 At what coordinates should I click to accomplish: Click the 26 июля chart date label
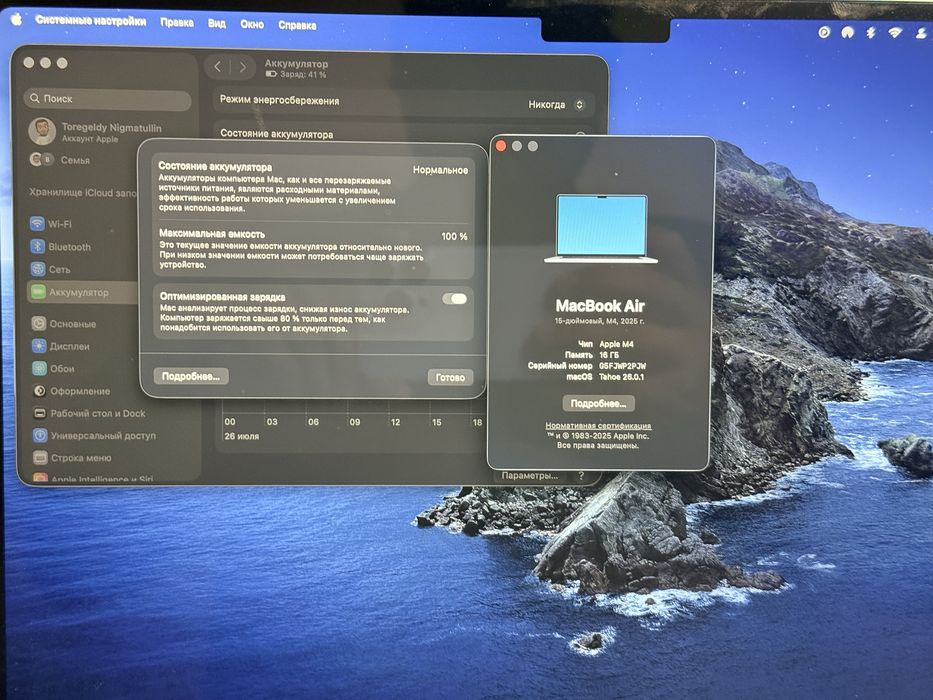click(242, 436)
